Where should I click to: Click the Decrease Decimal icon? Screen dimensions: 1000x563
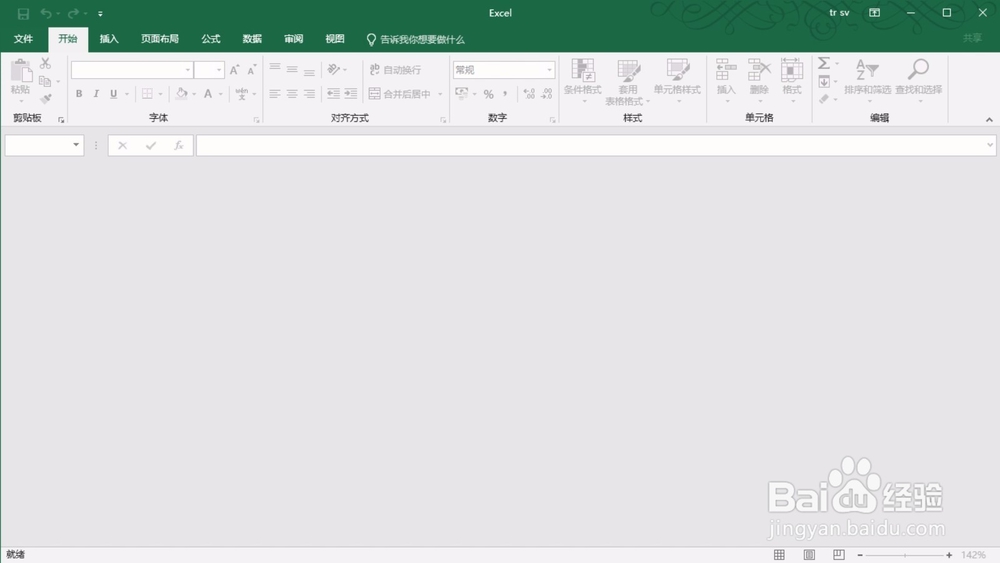point(547,94)
